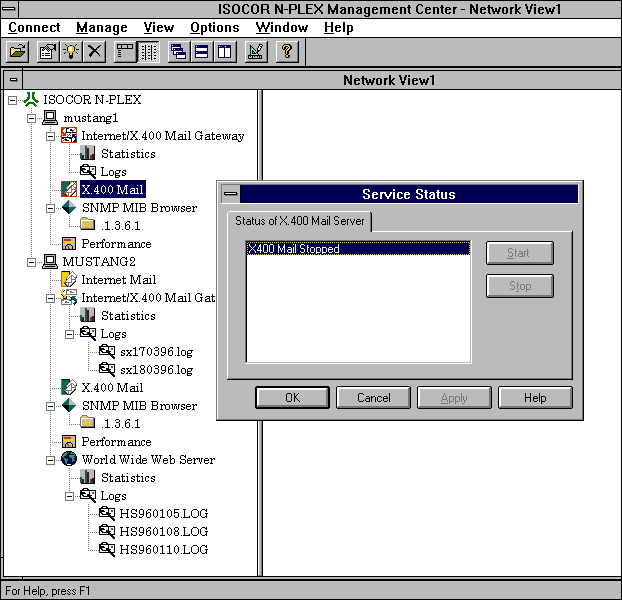Click the question mark help icon
Viewport: 622px width, 600px height.
[287, 52]
